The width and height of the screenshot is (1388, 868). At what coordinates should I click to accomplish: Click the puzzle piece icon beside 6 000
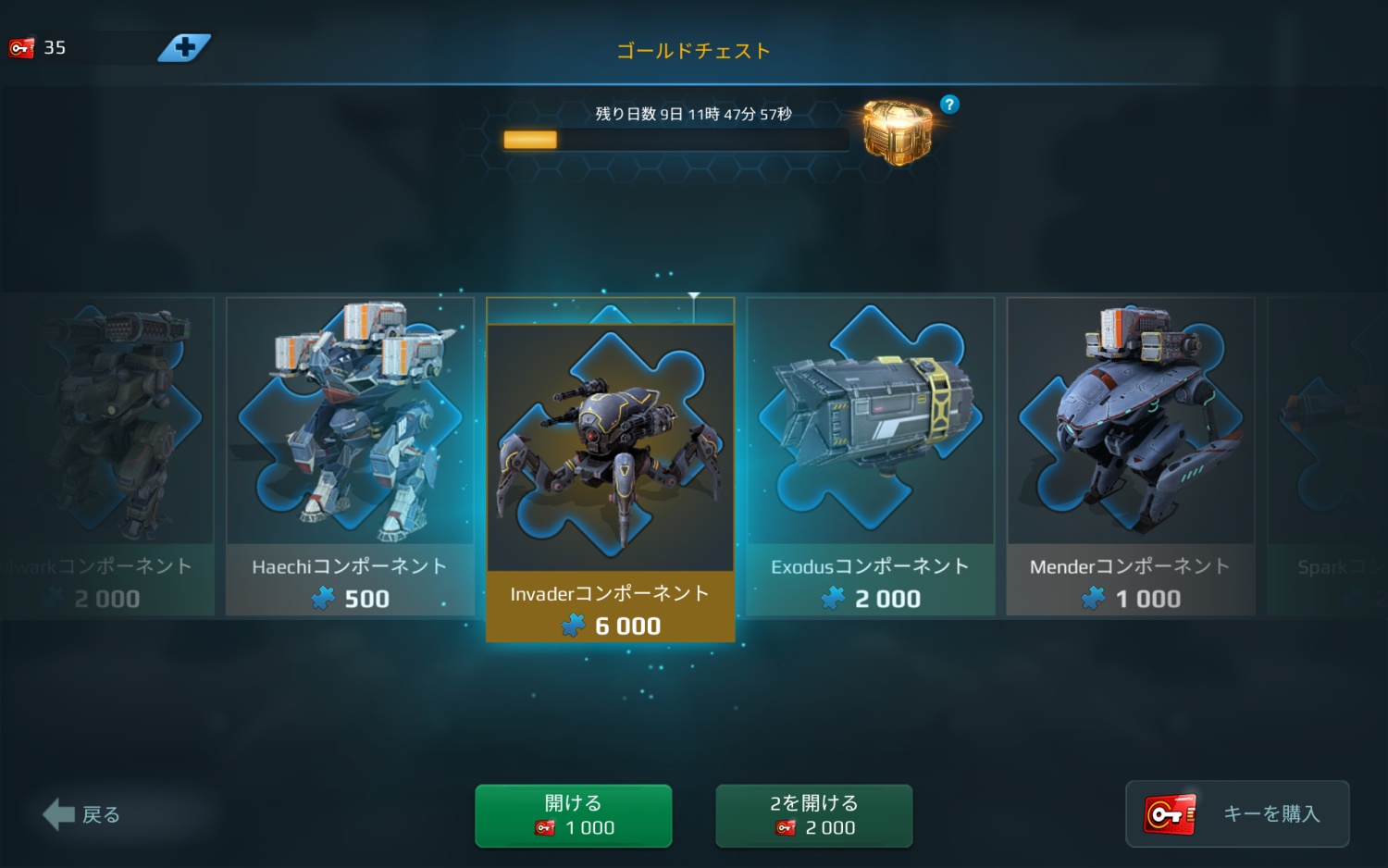pyautogui.click(x=573, y=626)
